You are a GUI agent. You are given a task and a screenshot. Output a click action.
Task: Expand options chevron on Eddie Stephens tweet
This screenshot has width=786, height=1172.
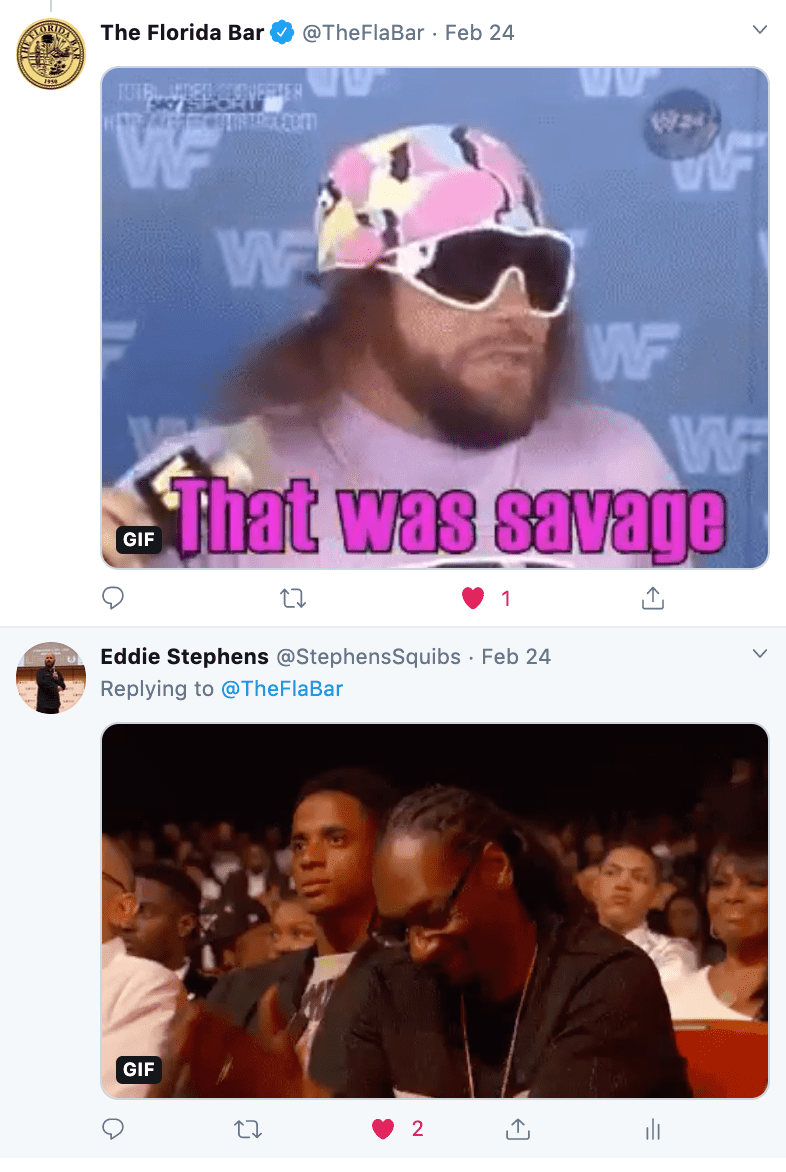760,654
